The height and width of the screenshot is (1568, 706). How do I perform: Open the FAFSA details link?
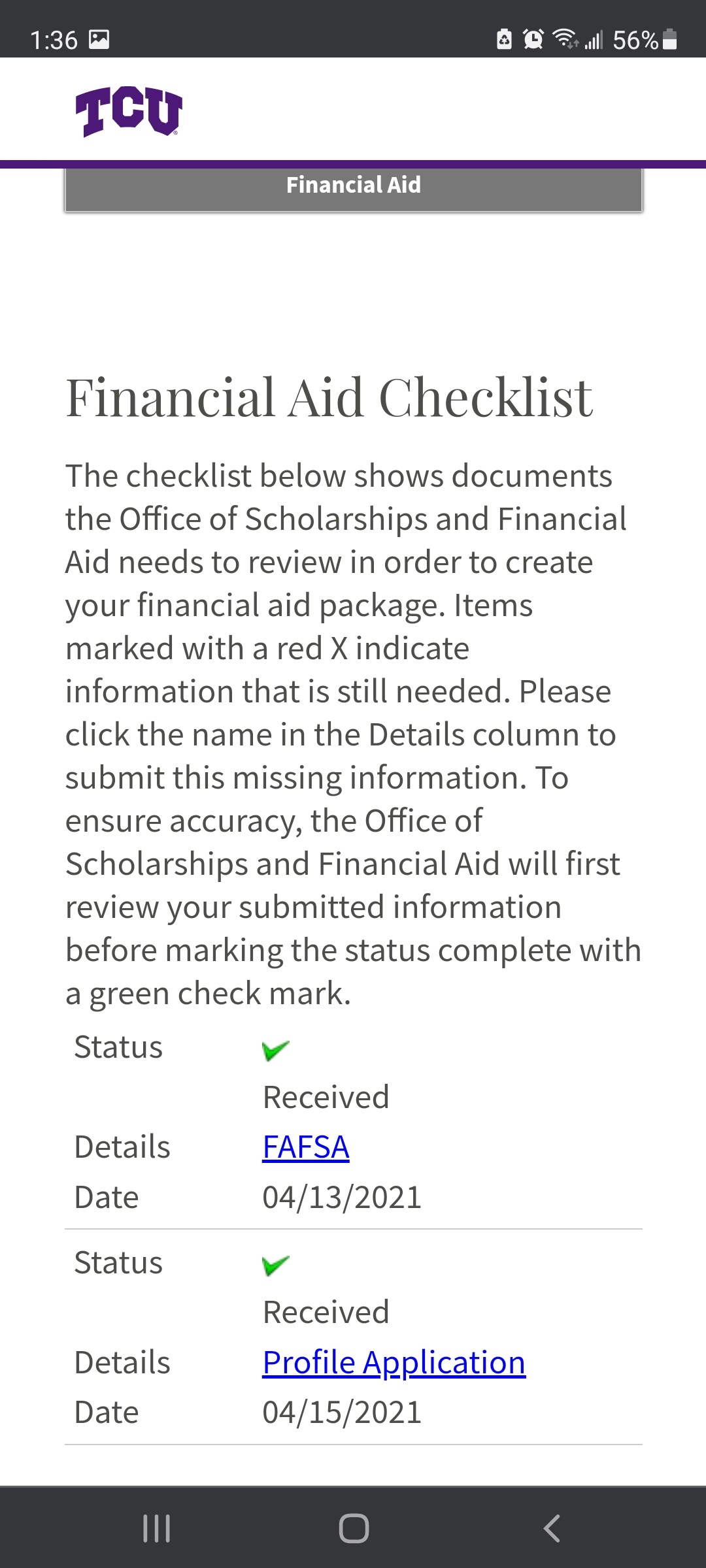306,1147
